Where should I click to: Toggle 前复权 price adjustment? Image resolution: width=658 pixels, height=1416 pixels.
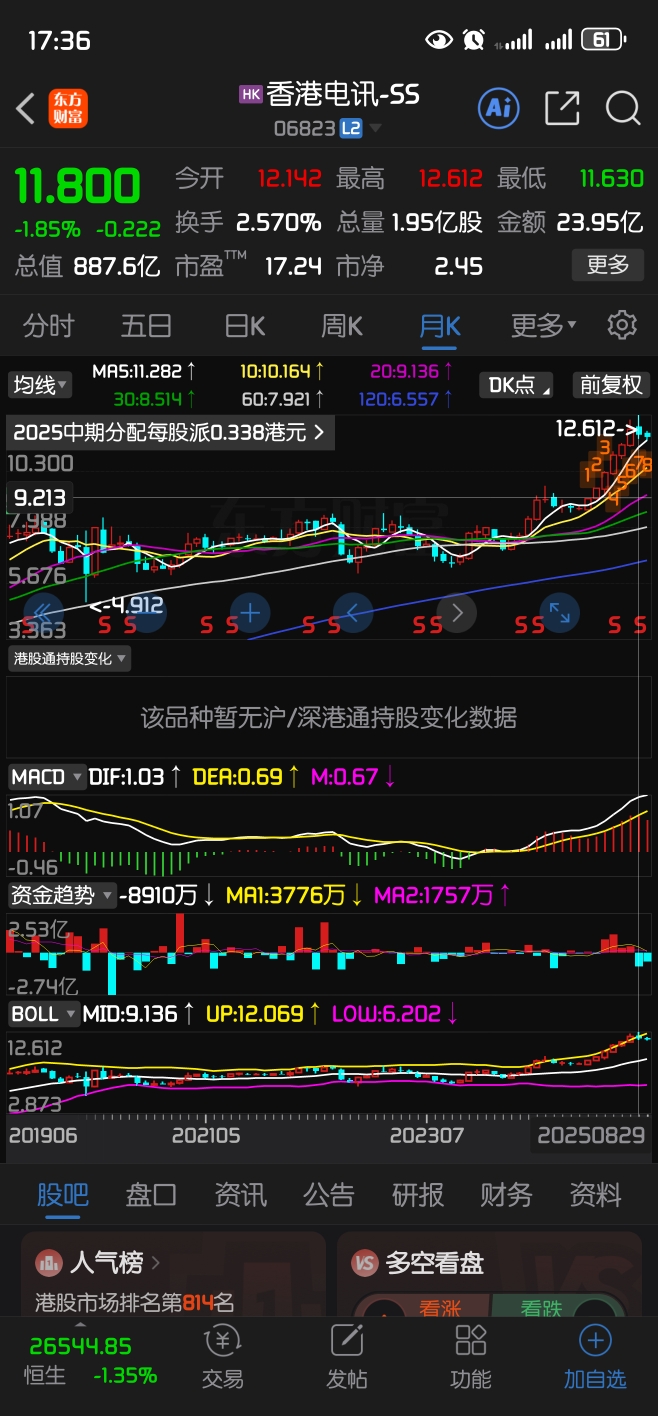611,385
